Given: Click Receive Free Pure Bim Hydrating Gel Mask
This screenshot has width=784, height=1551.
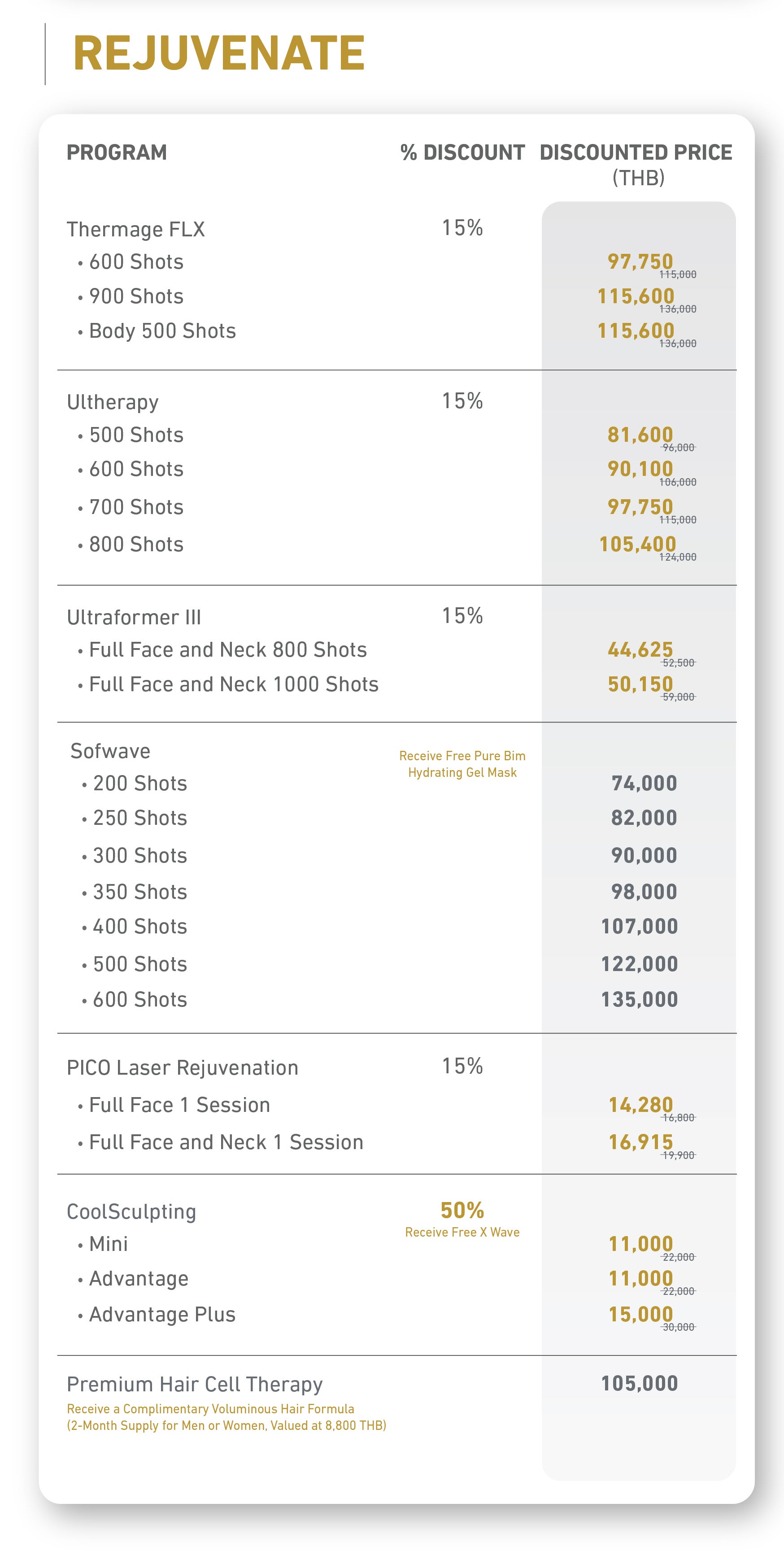Looking at the screenshot, I should [462, 764].
